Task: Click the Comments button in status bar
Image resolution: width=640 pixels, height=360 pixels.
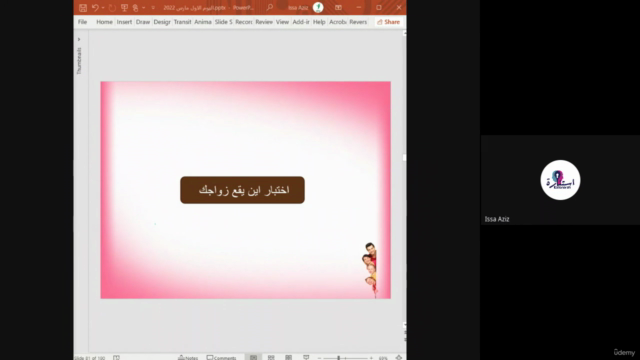Action: pos(221,358)
